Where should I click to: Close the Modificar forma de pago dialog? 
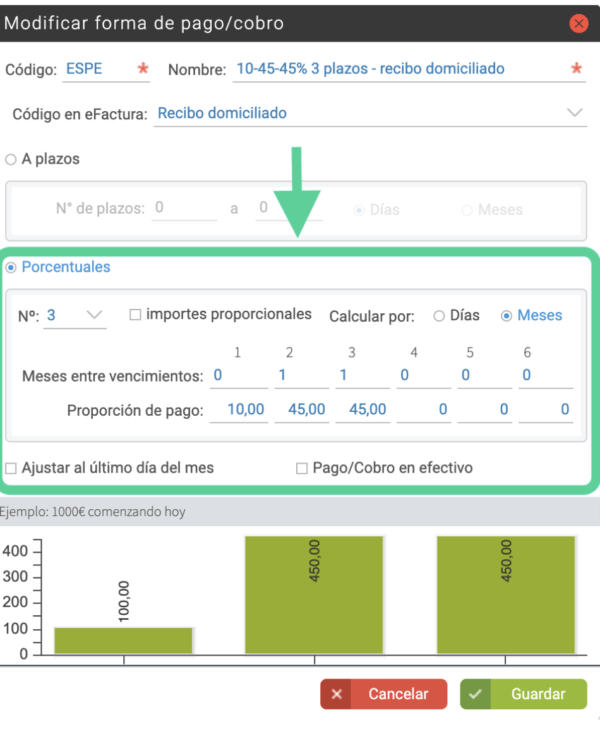click(x=577, y=22)
